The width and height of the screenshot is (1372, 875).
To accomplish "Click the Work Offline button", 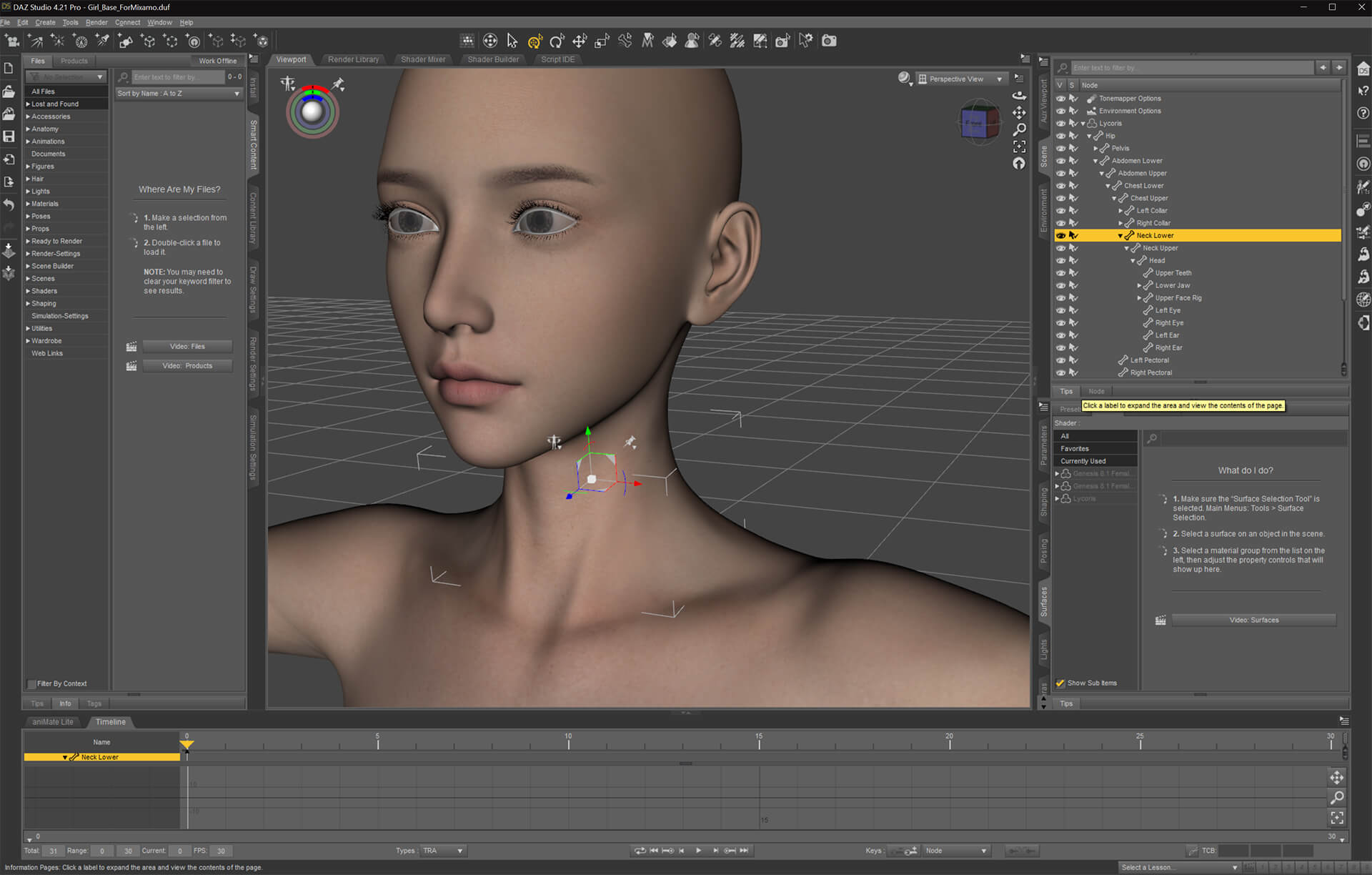I will [217, 61].
